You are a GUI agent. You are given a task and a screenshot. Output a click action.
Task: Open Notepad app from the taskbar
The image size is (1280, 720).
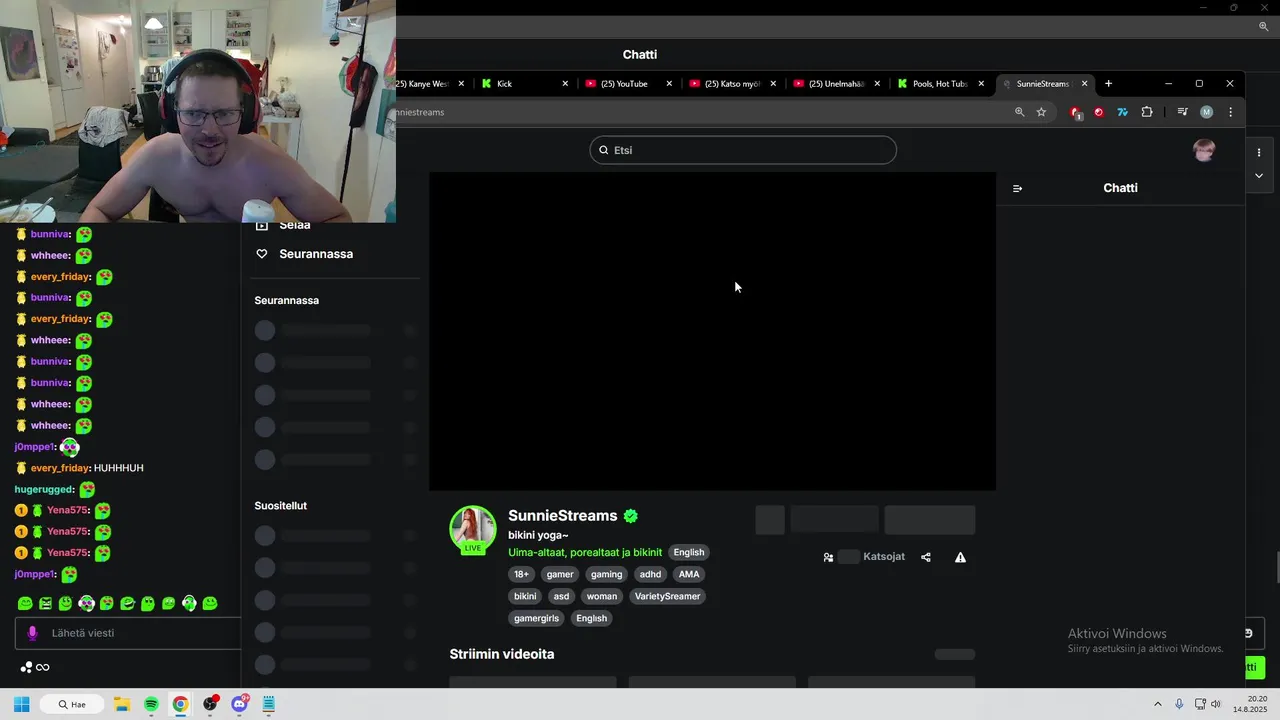269,704
